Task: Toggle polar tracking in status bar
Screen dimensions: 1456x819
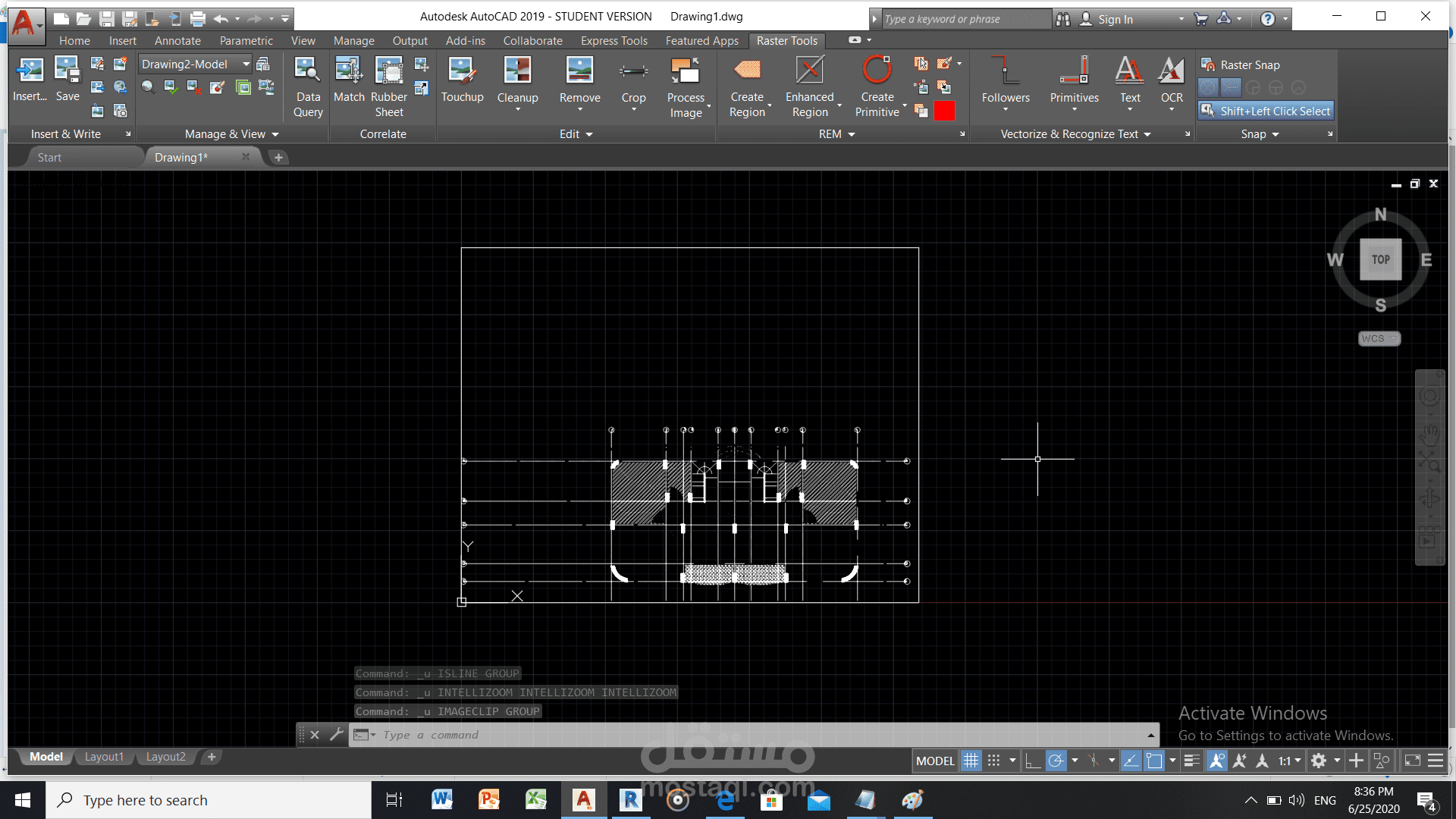Action: [1056, 761]
